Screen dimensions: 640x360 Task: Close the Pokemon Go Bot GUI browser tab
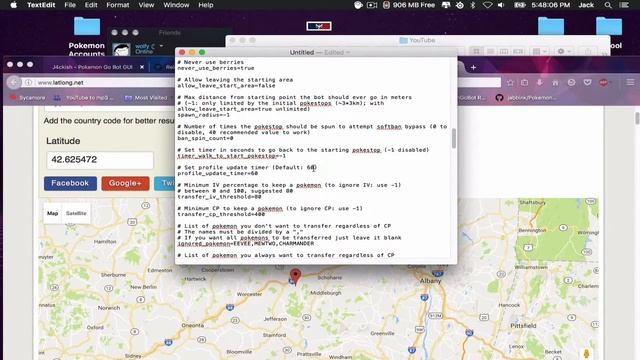142,67
